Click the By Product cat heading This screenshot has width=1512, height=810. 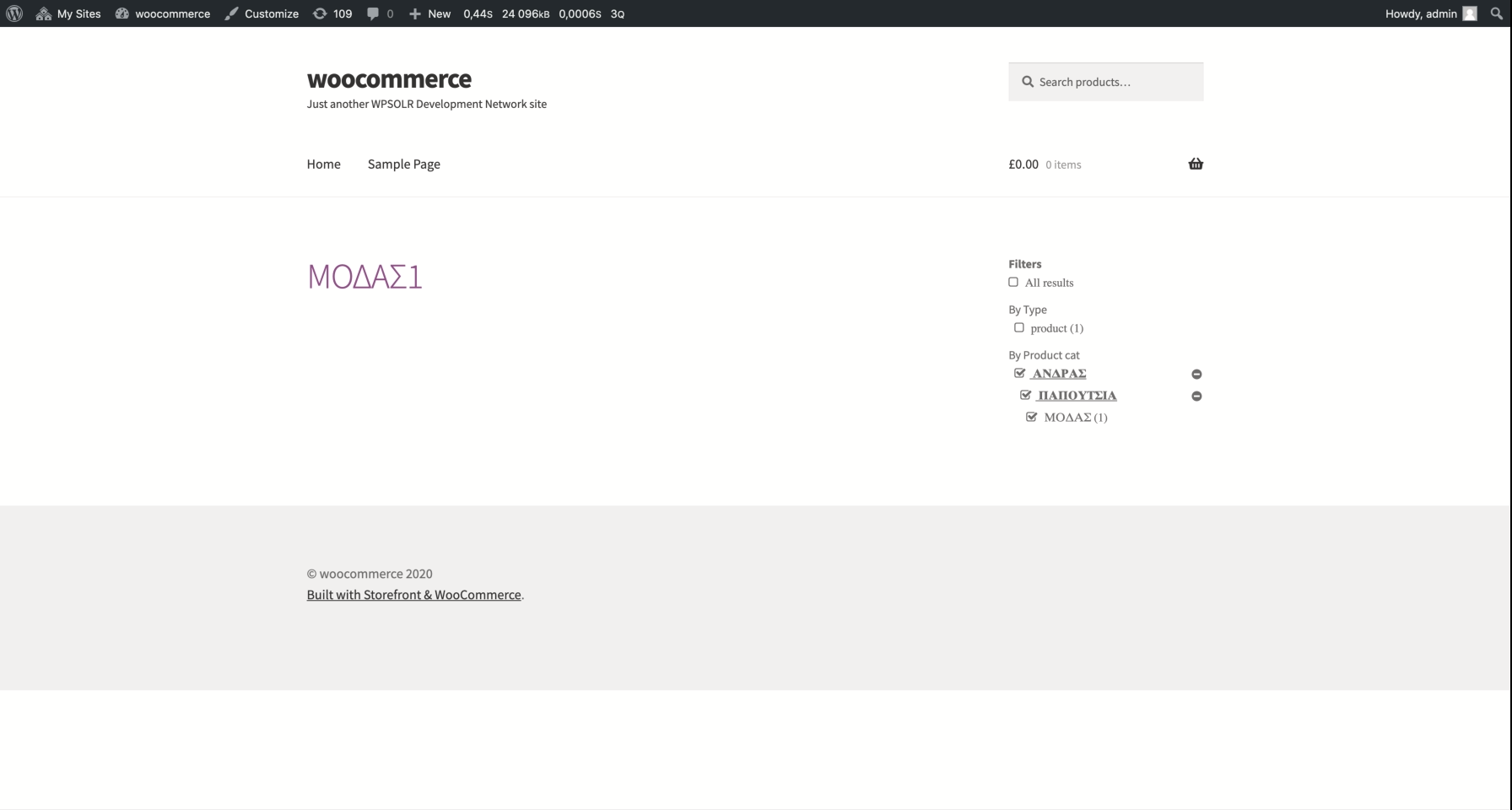coord(1044,355)
